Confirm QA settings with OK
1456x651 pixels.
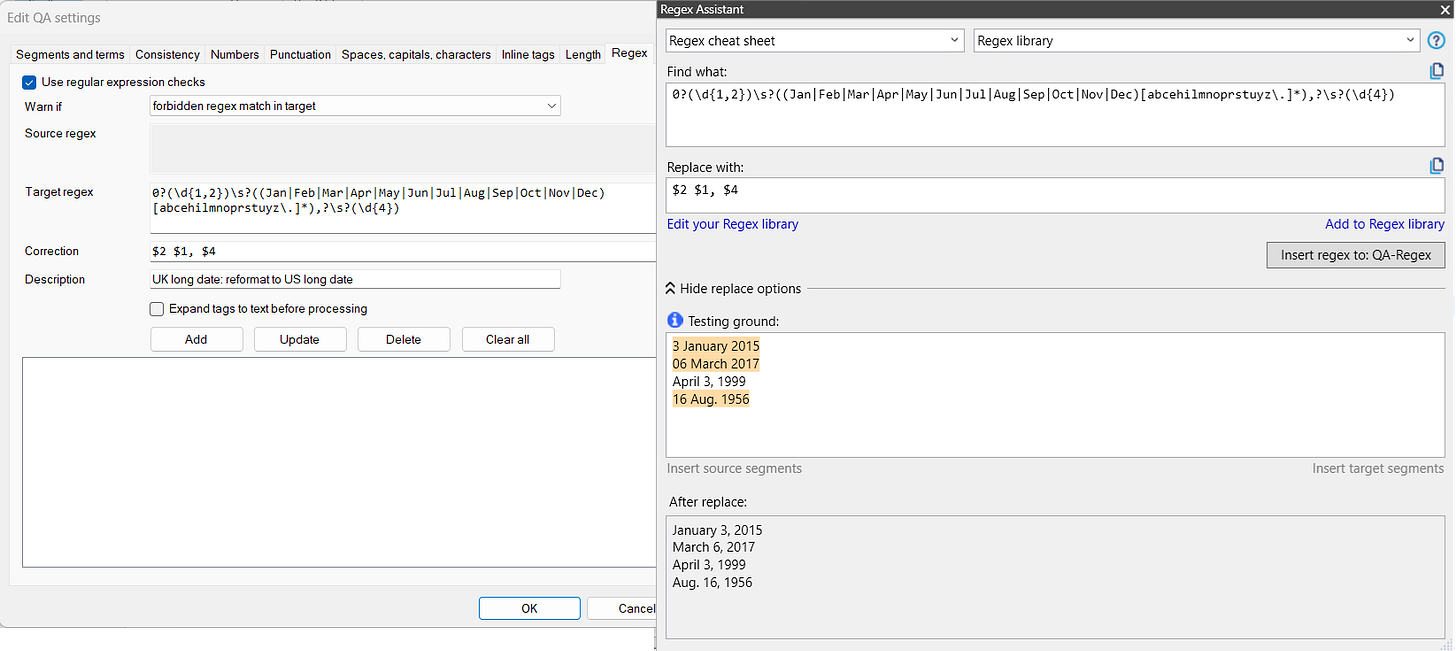[529, 608]
